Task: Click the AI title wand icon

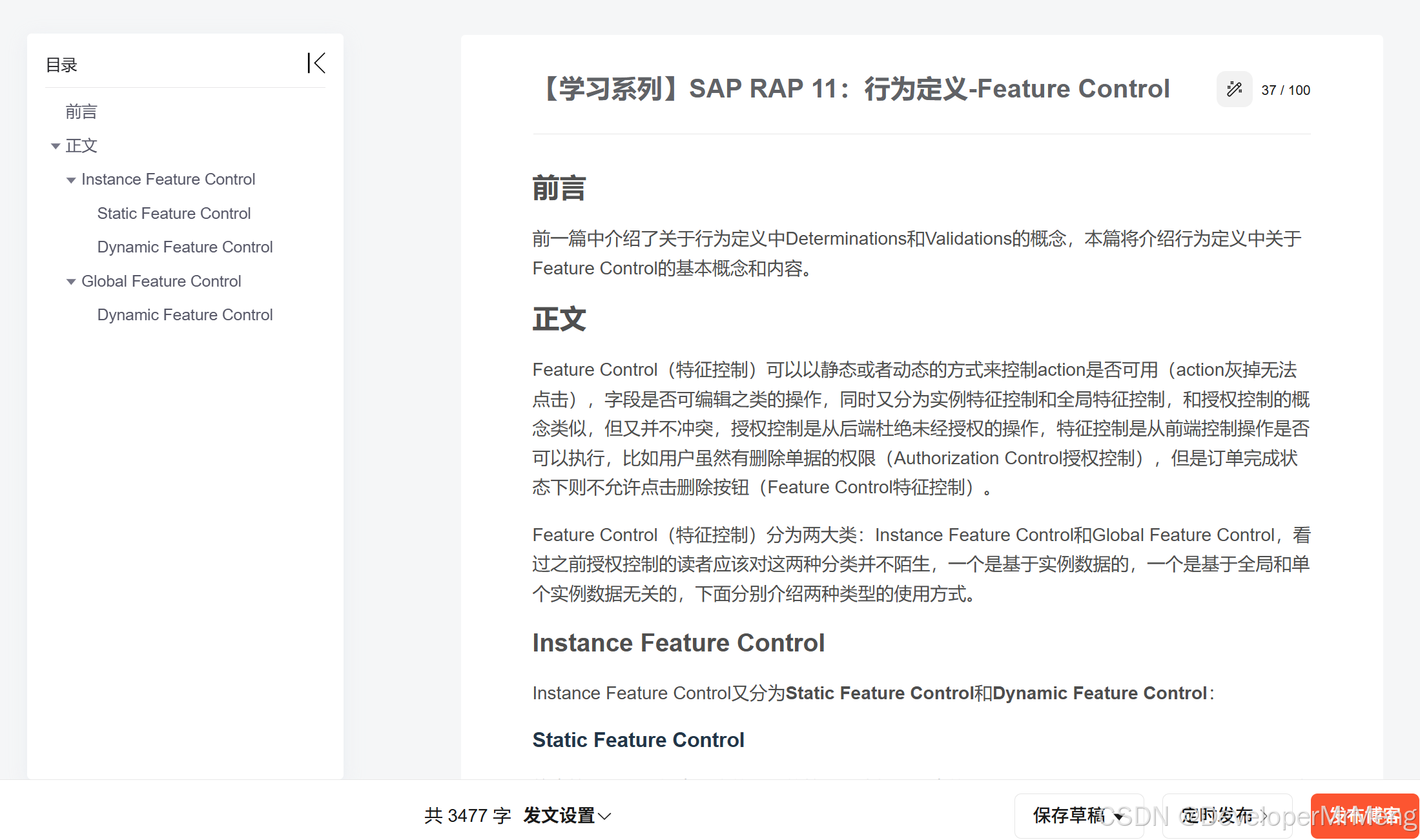Action: coord(1234,89)
